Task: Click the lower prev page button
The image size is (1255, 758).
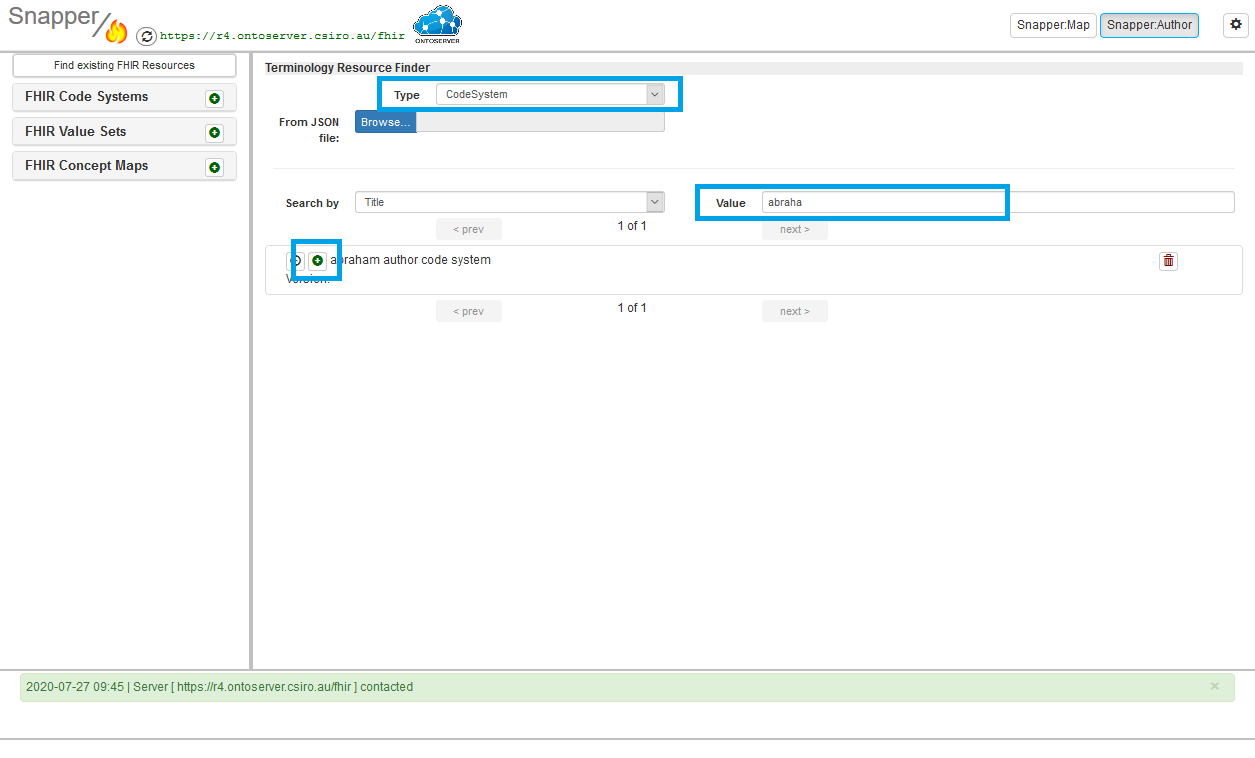Action: click(469, 311)
